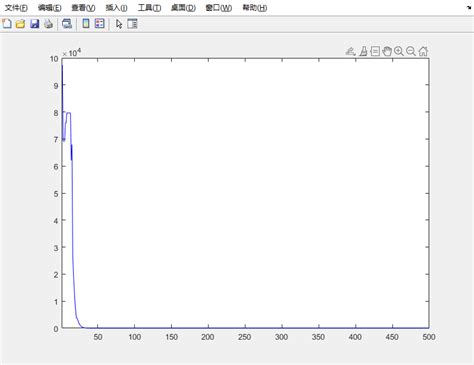Enable the pan hand tool

pyautogui.click(x=387, y=51)
